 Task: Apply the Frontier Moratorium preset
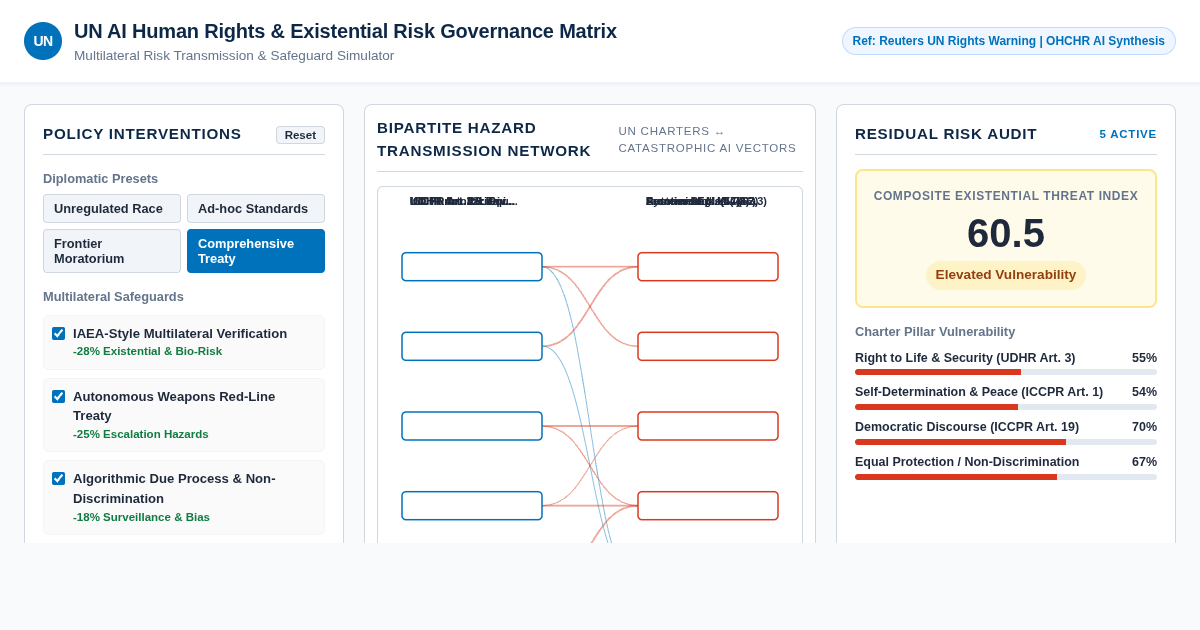pos(112,251)
